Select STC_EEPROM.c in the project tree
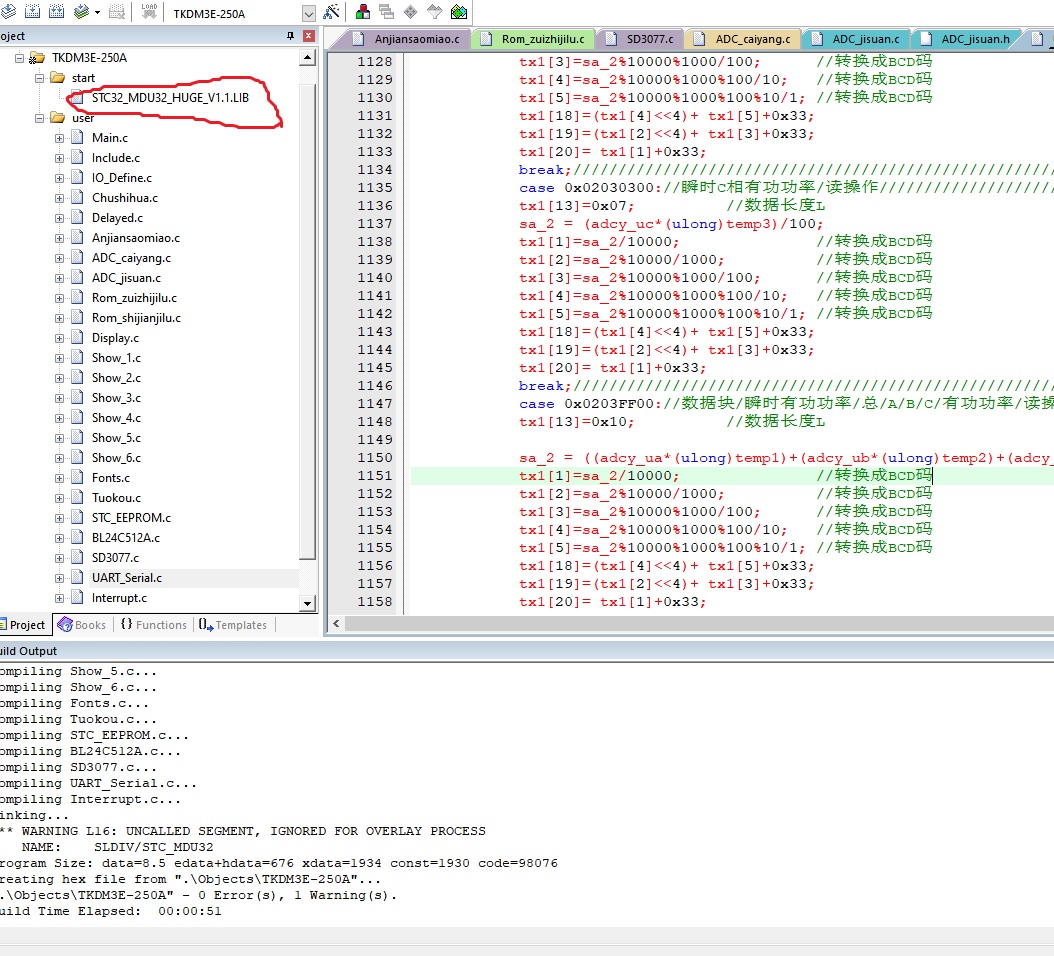The width and height of the screenshot is (1054, 956). click(131, 518)
